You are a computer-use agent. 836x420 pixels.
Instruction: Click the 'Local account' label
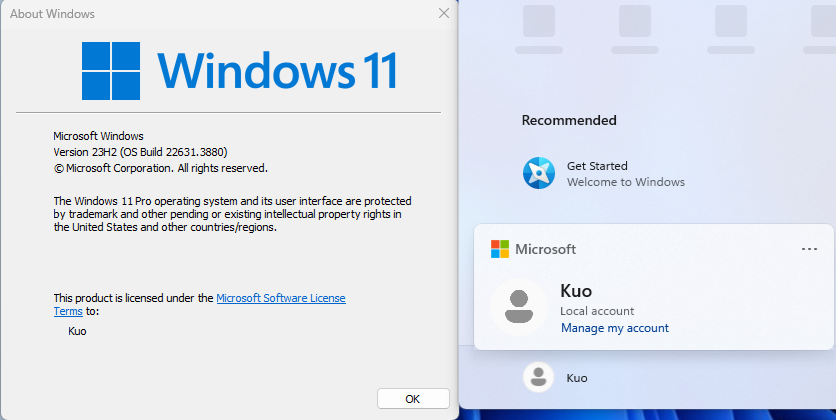[597, 311]
